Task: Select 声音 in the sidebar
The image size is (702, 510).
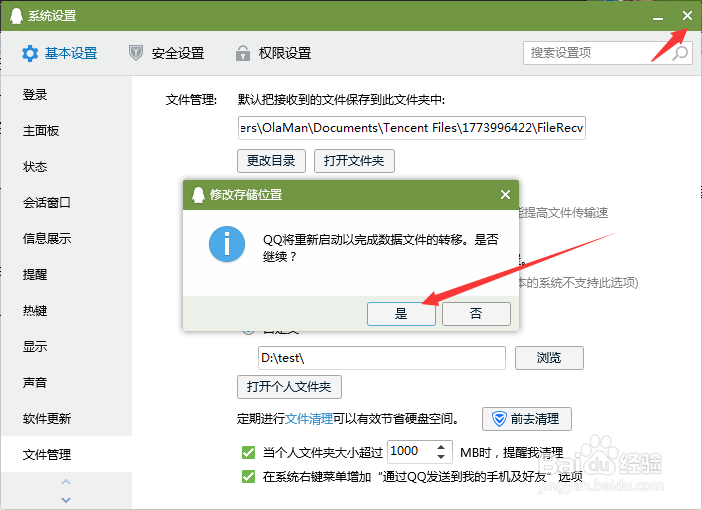Action: [x=66, y=383]
